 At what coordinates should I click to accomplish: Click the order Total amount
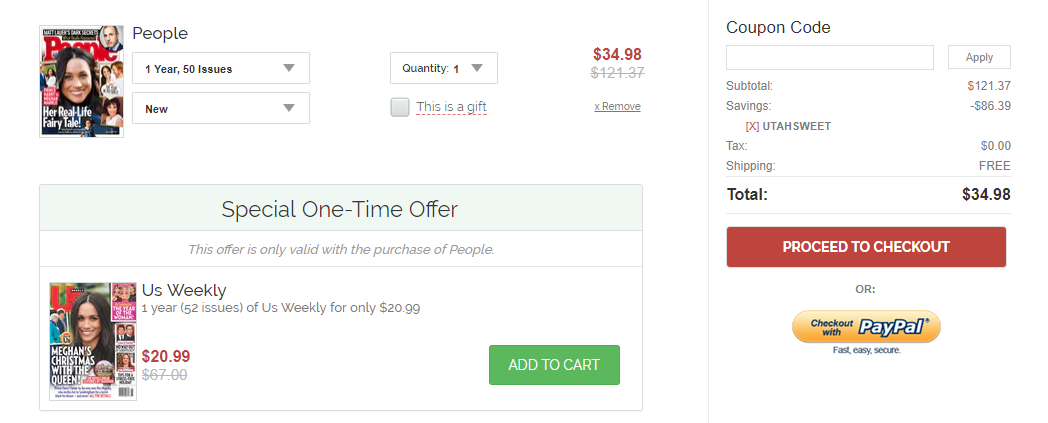(986, 194)
